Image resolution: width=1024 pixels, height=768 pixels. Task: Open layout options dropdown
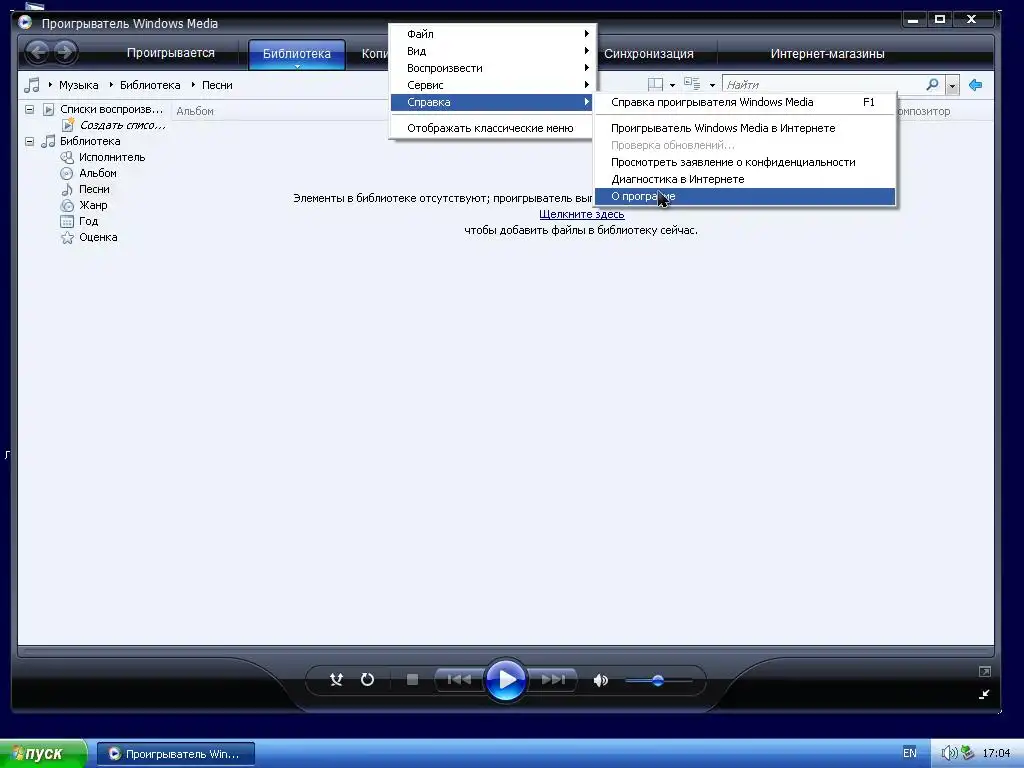(x=672, y=85)
